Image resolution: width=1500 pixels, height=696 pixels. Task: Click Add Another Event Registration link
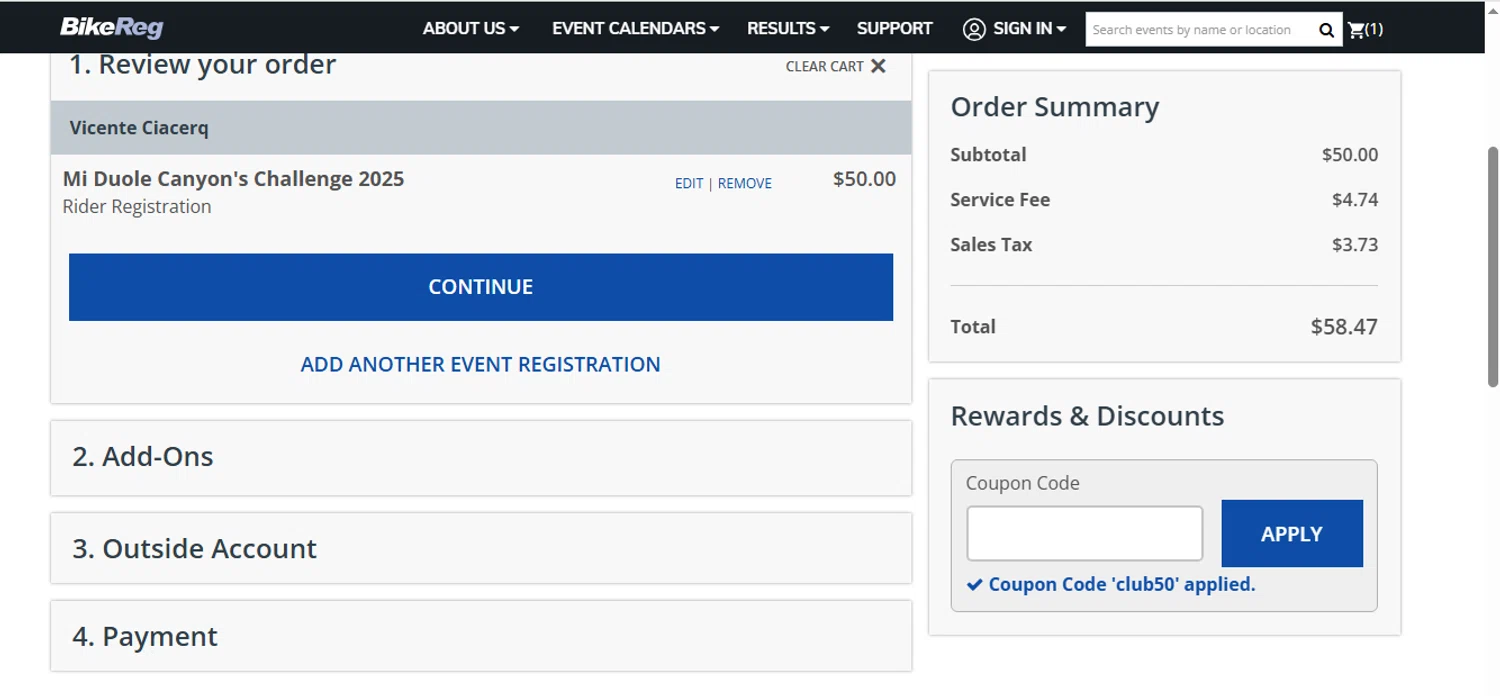481,364
